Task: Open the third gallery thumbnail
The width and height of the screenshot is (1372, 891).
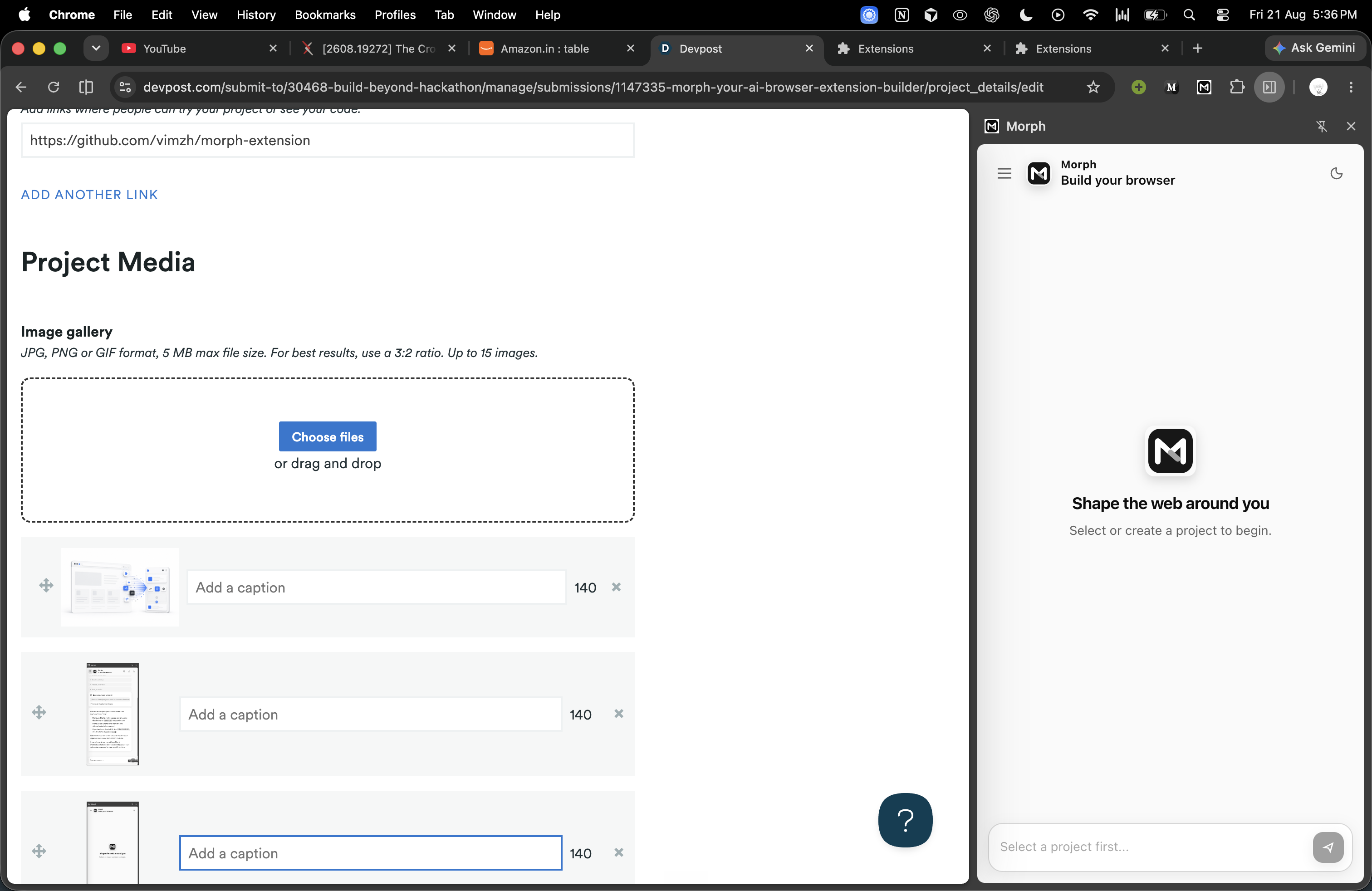Action: tap(113, 842)
